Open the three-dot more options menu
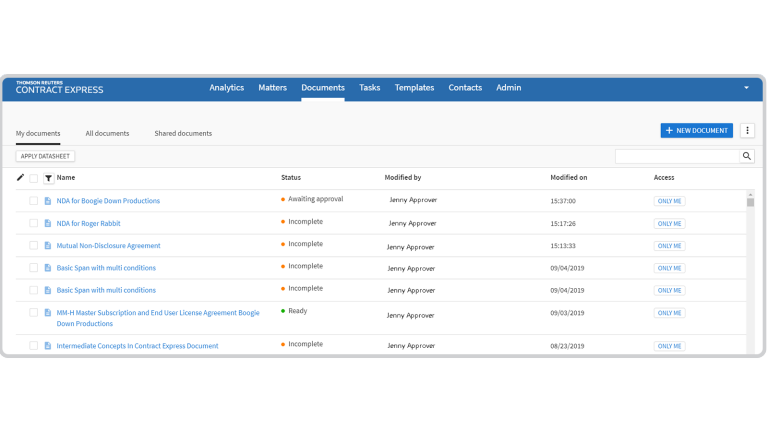The image size is (768, 432). (747, 130)
